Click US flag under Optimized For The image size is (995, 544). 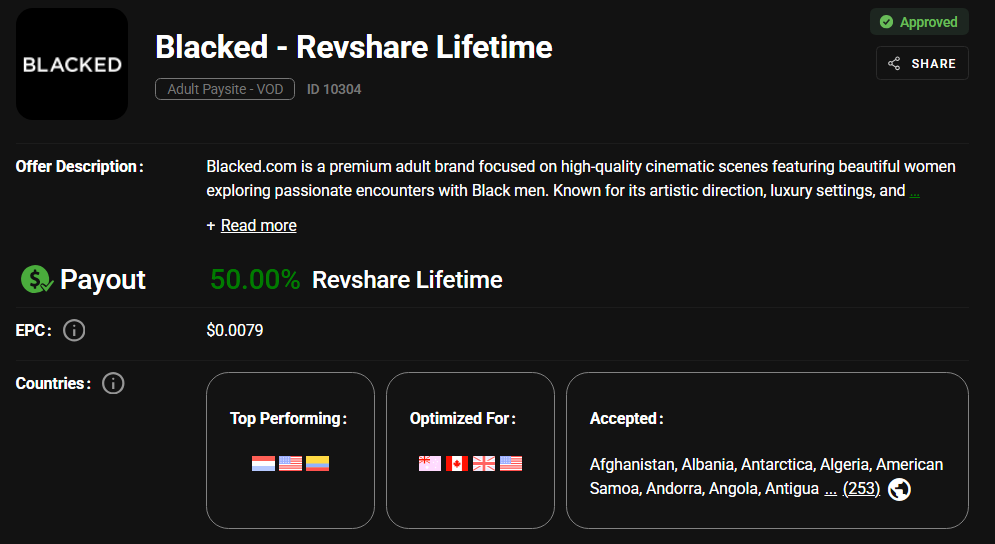click(x=511, y=463)
